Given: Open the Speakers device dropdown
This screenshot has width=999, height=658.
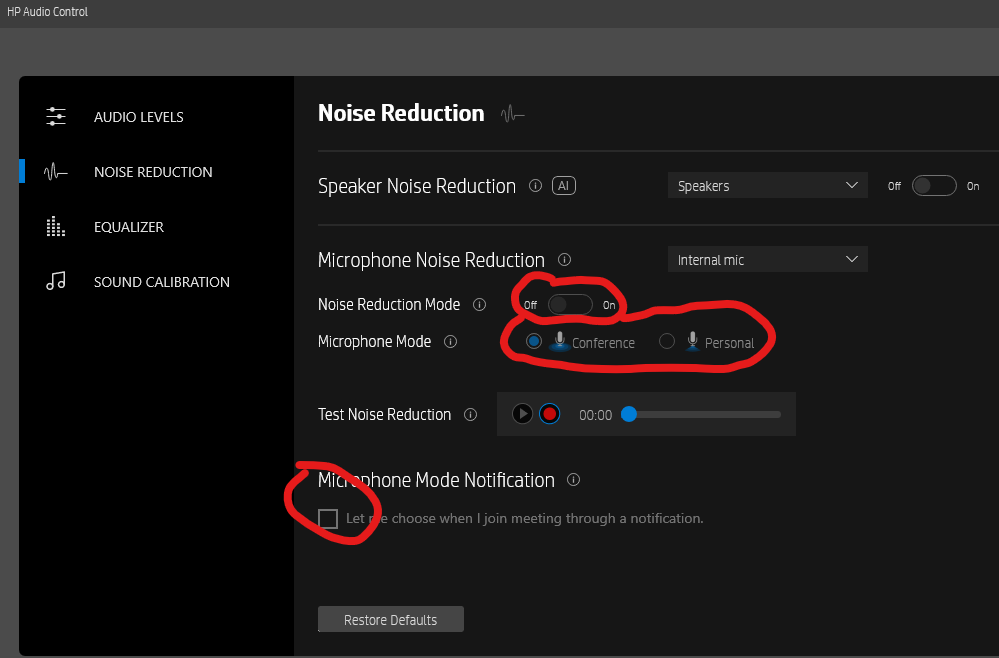Looking at the screenshot, I should point(767,186).
